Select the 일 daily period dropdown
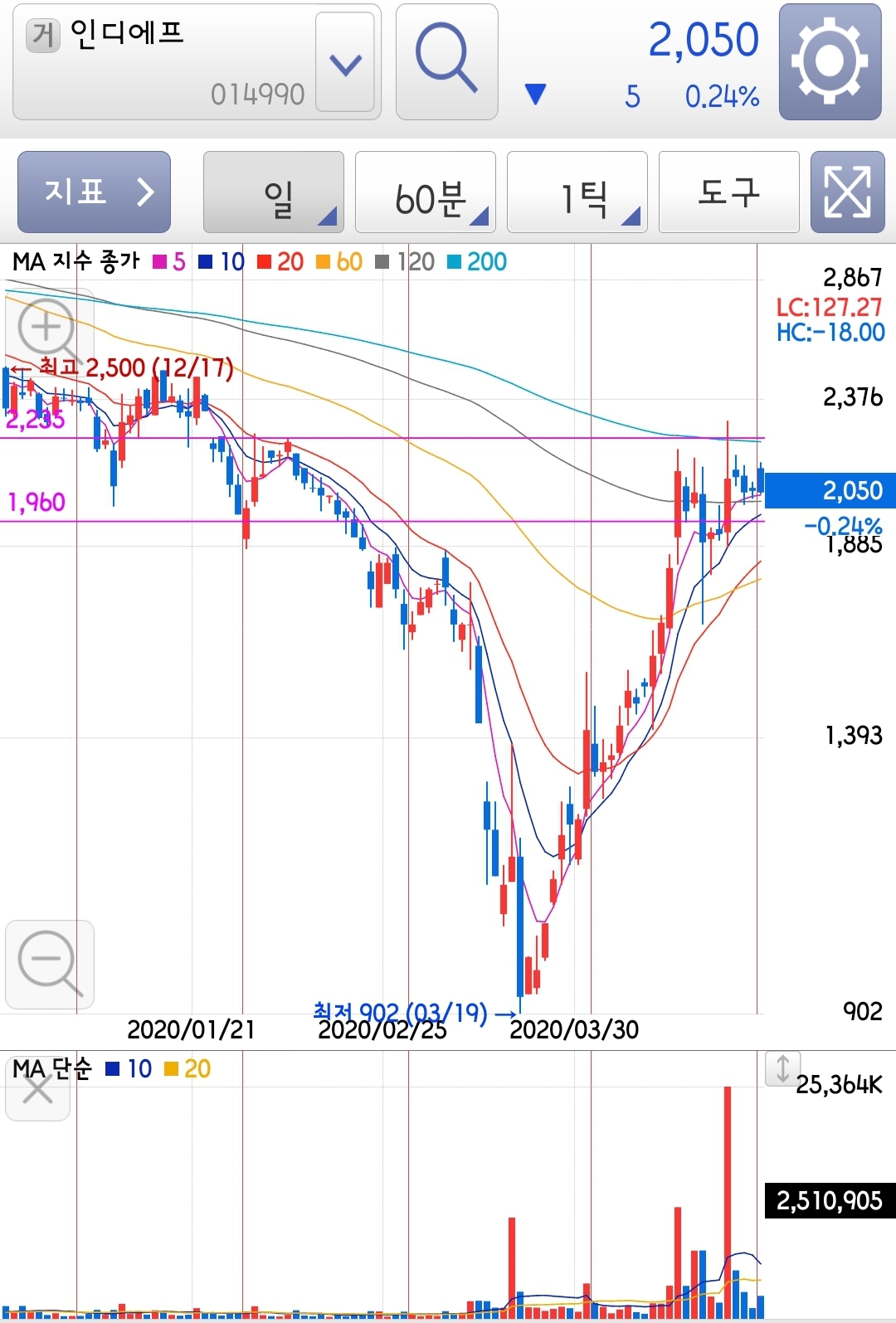The width and height of the screenshot is (896, 1323). coord(274,192)
